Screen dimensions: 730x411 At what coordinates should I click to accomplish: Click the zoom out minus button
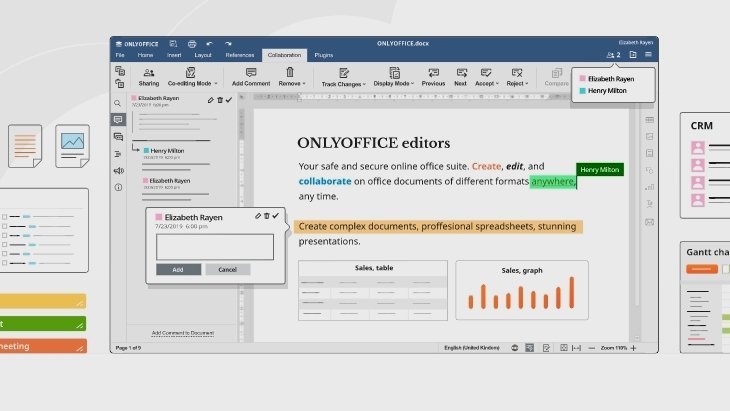tap(591, 348)
